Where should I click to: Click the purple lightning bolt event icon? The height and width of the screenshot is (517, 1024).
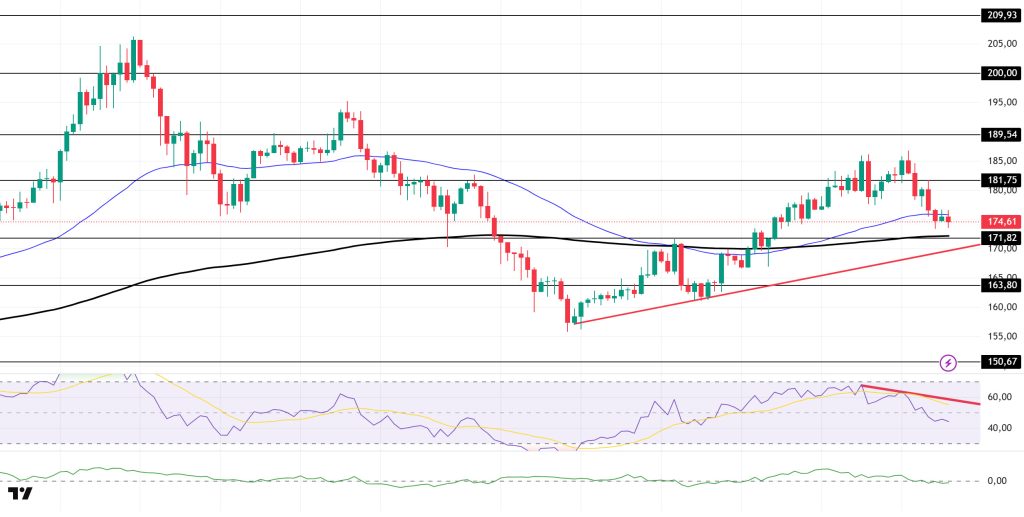[x=948, y=362]
